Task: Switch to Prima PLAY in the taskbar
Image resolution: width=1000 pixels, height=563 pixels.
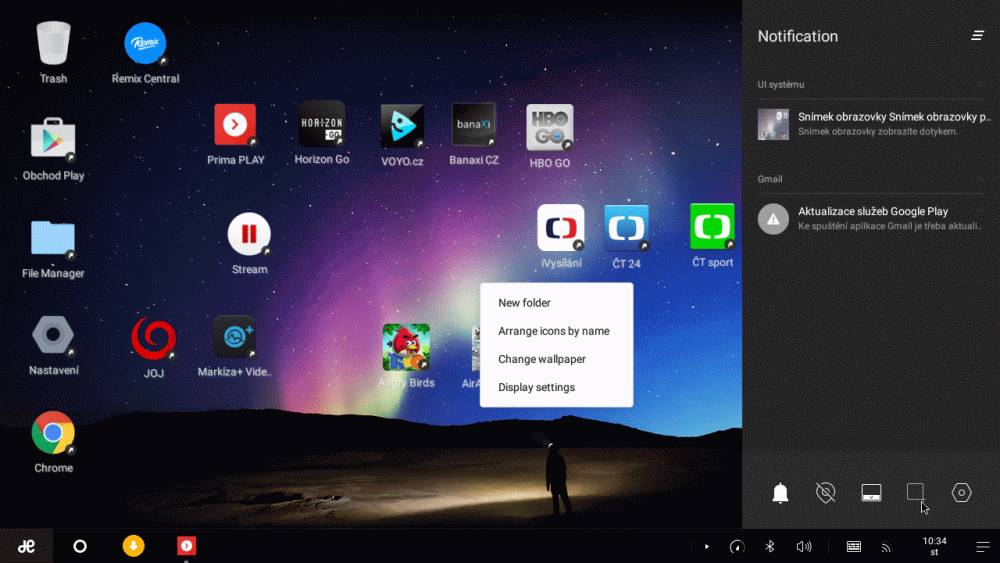Action: tap(186, 546)
